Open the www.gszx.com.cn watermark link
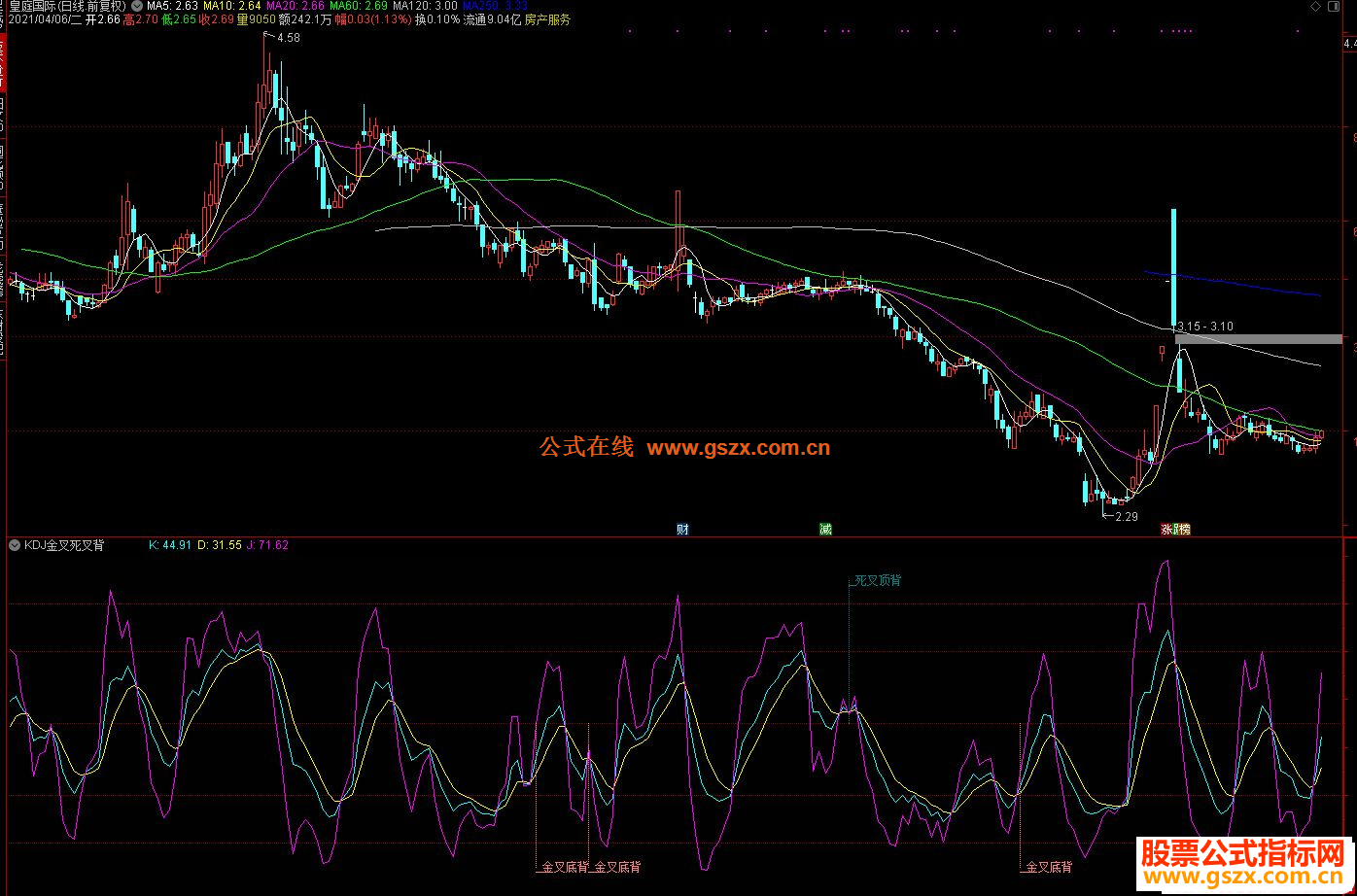 coord(739,448)
